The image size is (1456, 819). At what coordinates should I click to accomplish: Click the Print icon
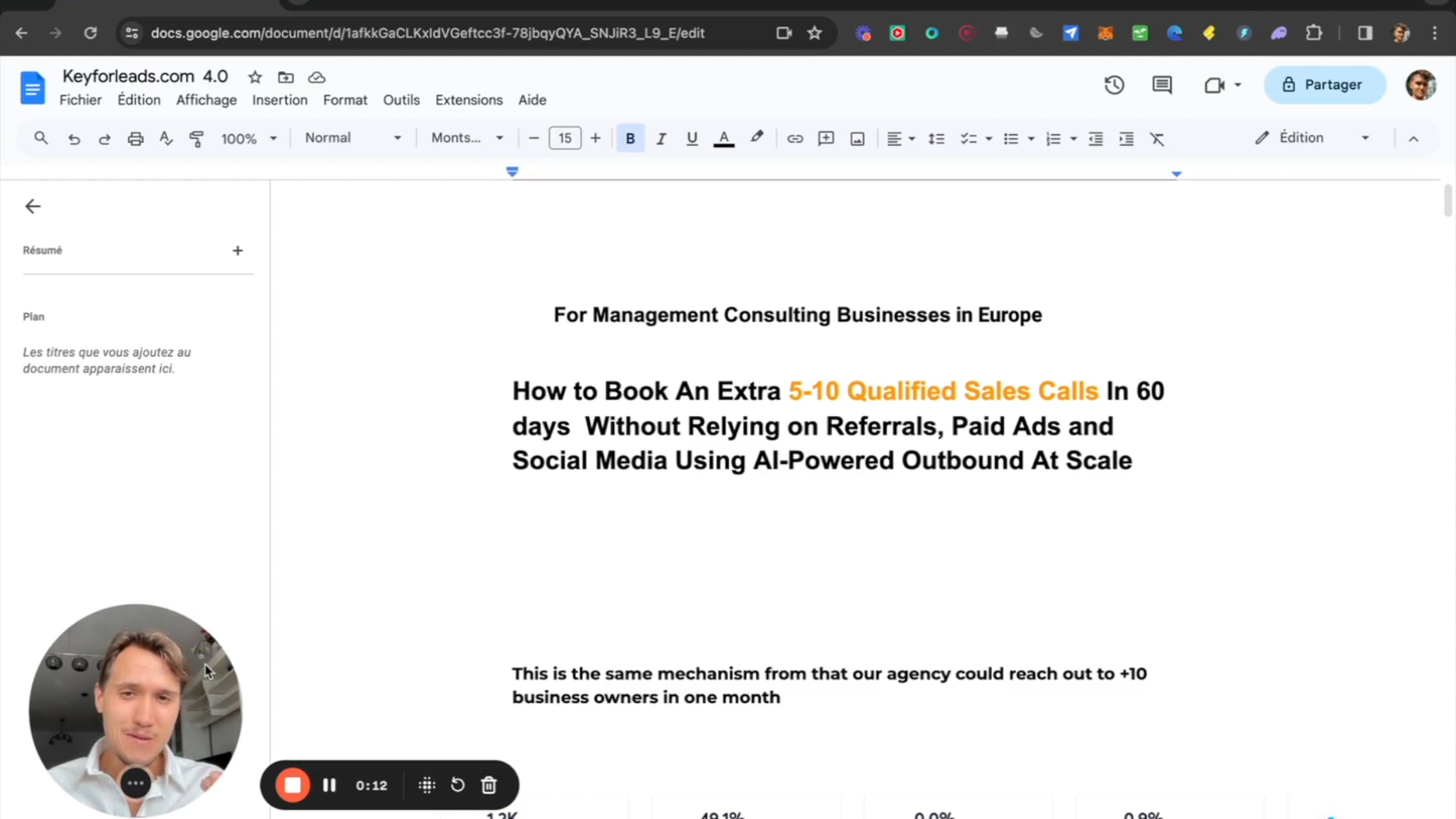click(135, 139)
